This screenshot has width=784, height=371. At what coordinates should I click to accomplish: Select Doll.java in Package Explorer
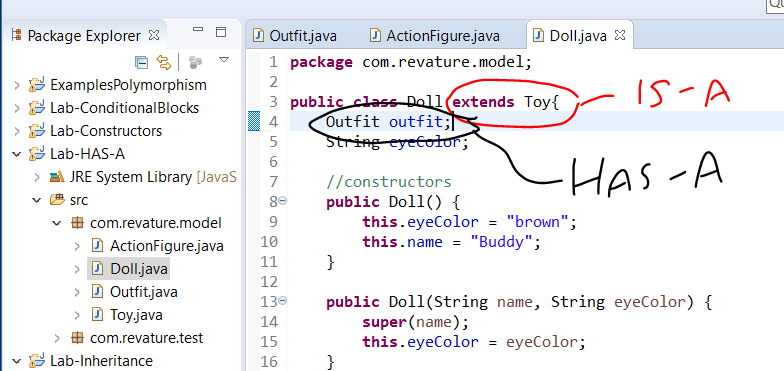pos(139,270)
